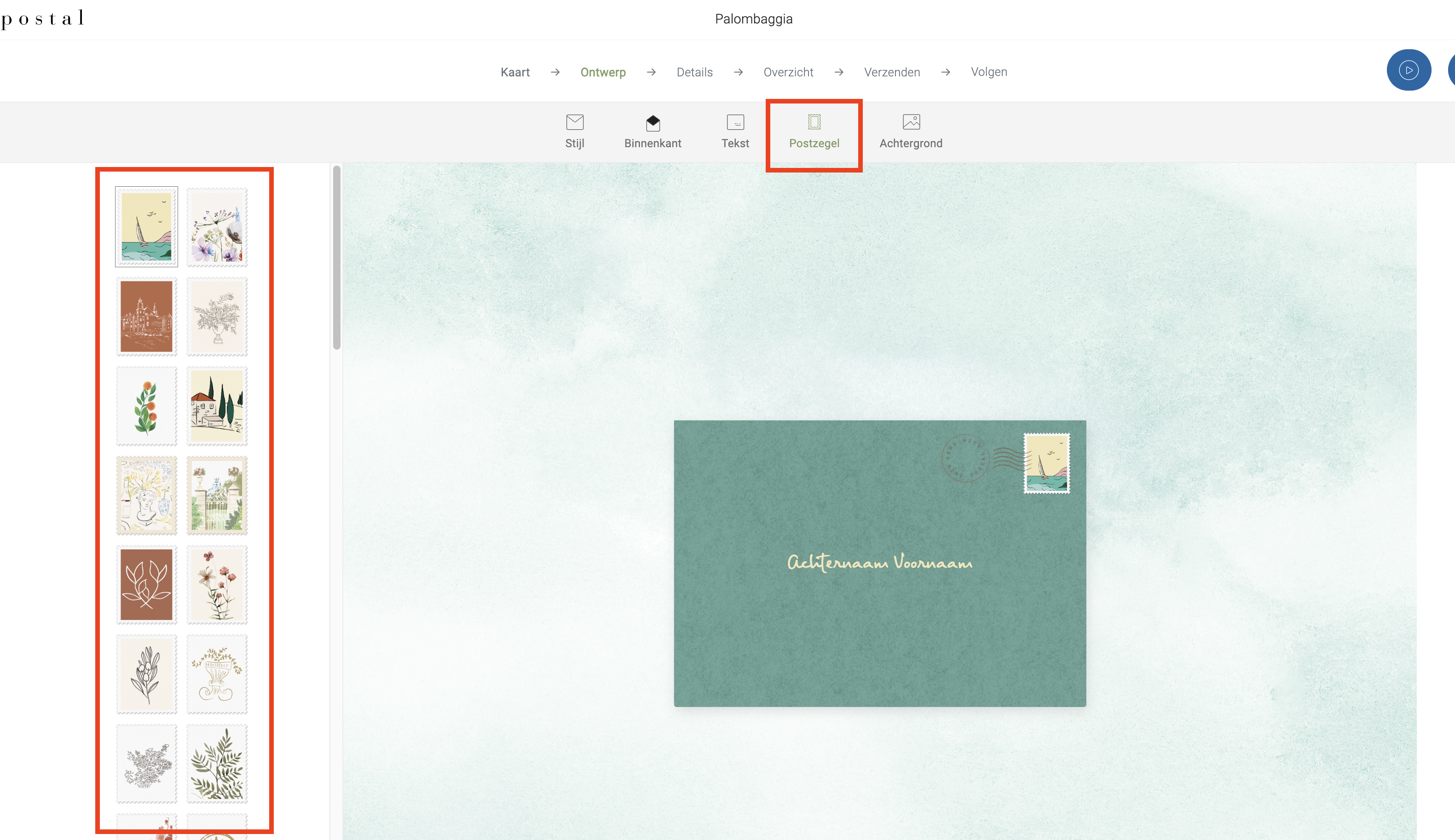Go to the Volgen step
1455x840 pixels.
point(989,72)
